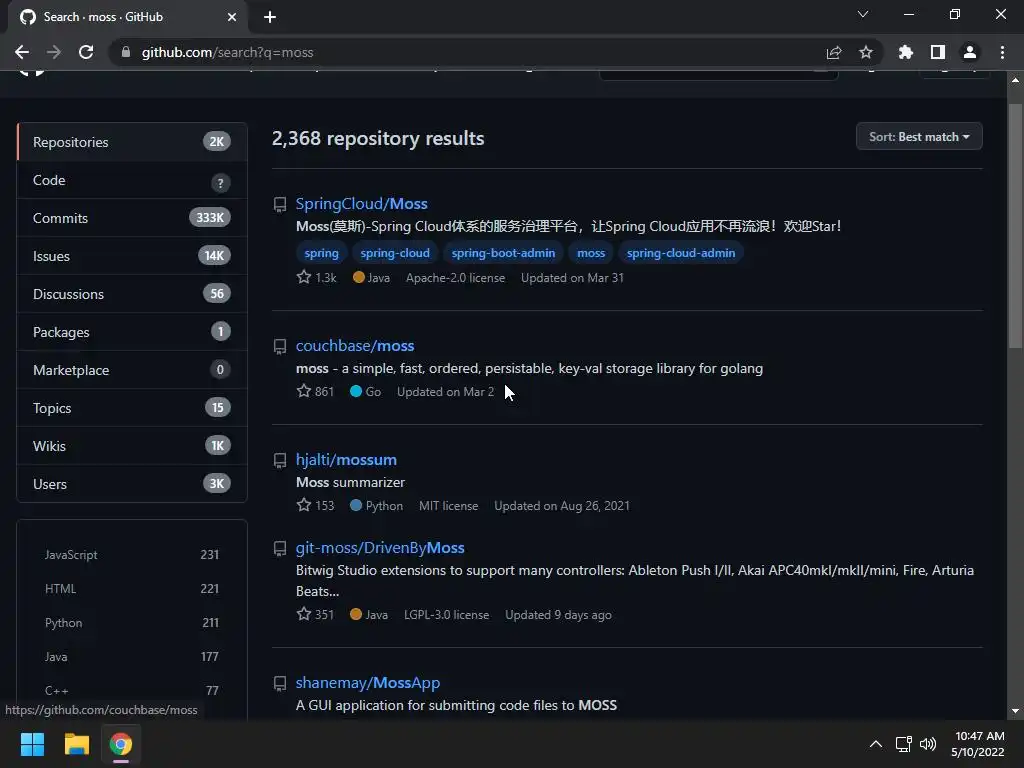Viewport: 1024px width, 768px height.
Task: Select the Code results category
Action: (132, 180)
